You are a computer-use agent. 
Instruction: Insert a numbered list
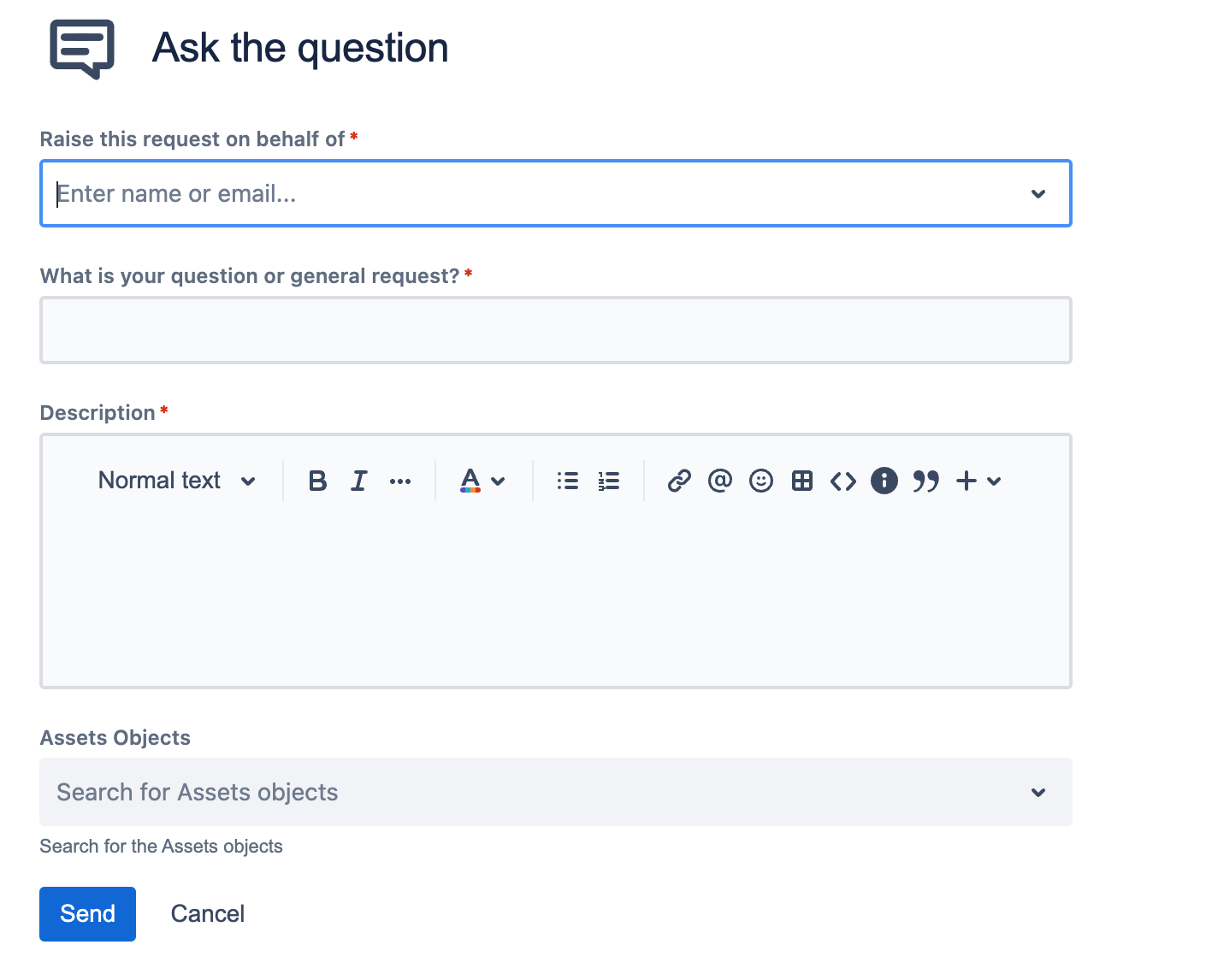click(609, 481)
